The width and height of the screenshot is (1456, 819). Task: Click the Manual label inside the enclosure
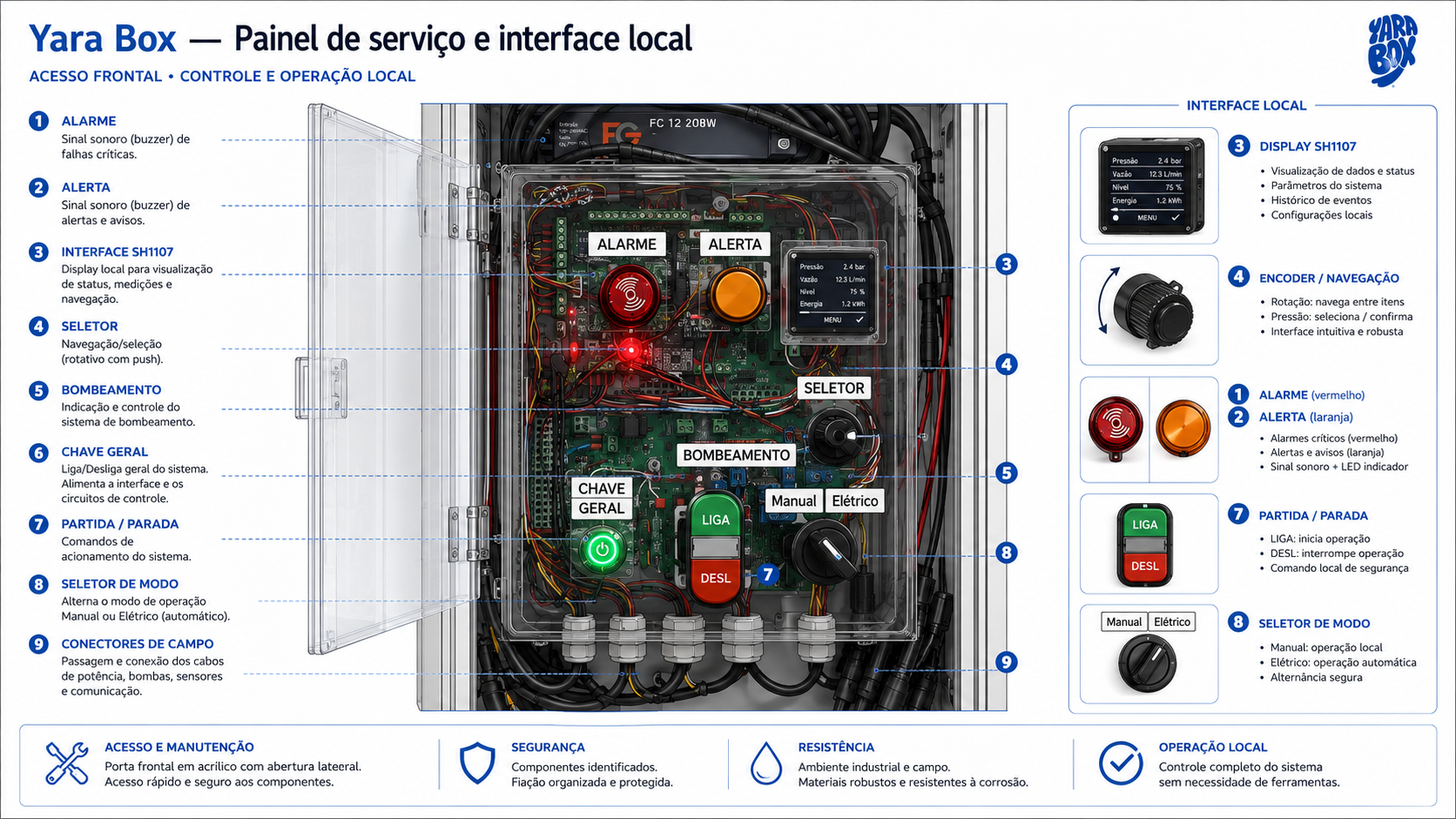794,501
